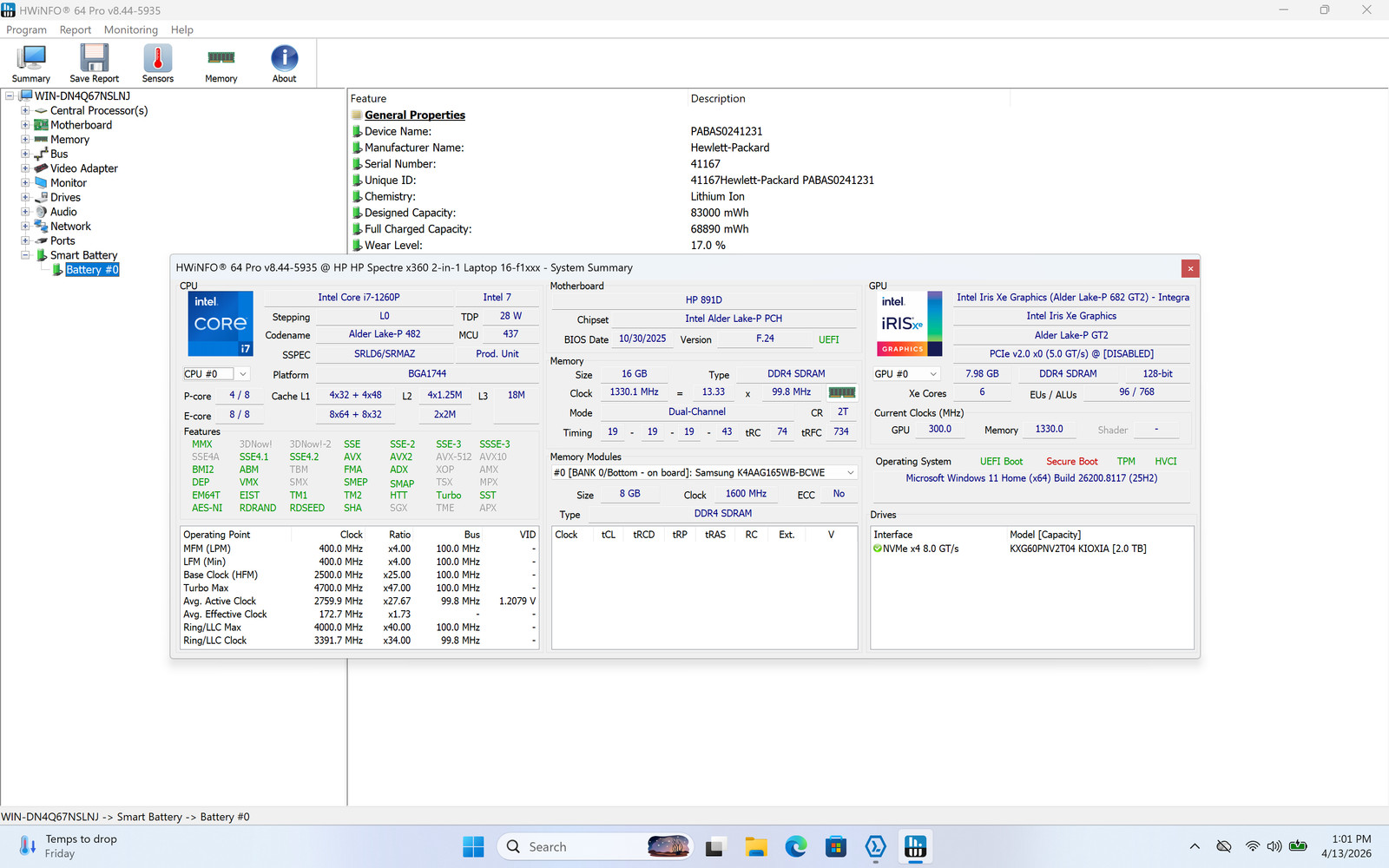Viewport: 1389px width, 868px height.
Task: Expand the Memory tree node
Action: click(25, 140)
